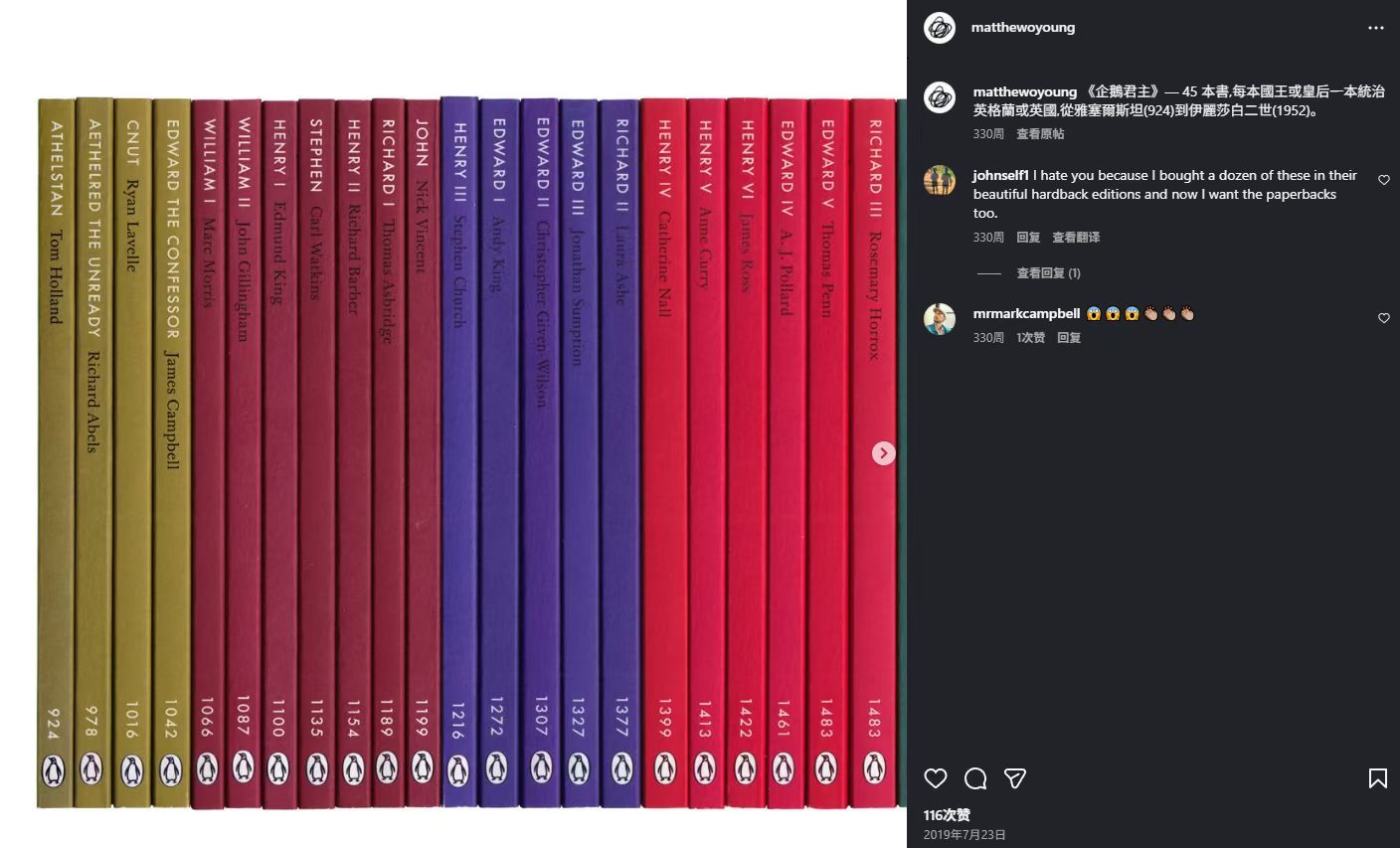Like johnself1's comment

pyautogui.click(x=1383, y=180)
